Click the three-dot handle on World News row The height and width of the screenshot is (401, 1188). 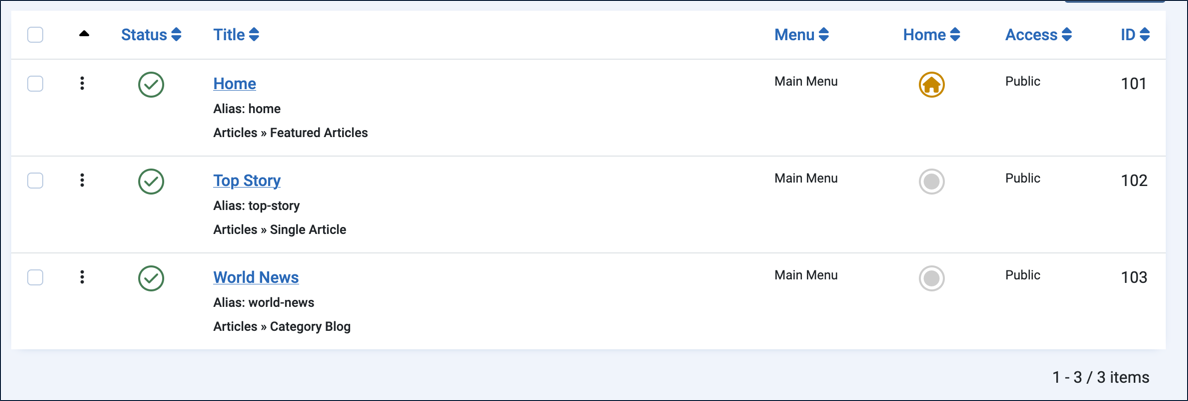[82, 277]
